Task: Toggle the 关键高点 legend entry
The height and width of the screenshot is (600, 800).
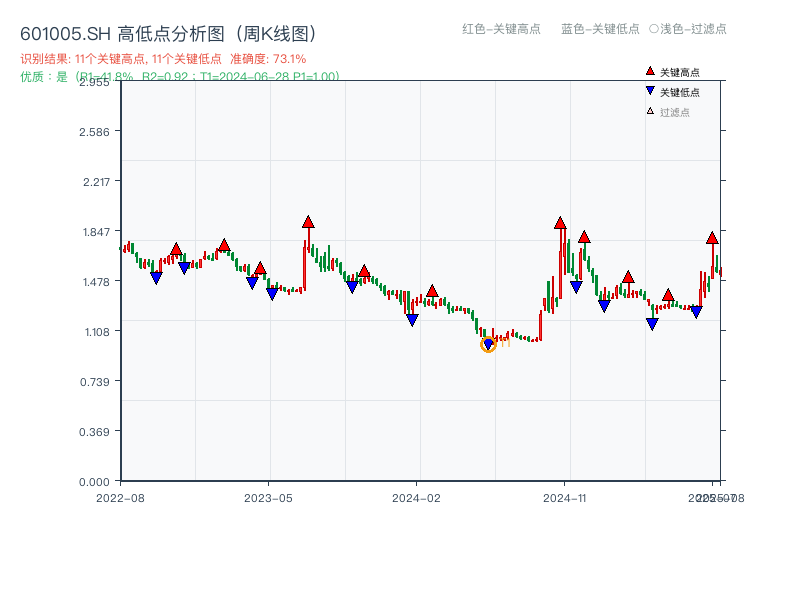Action: [x=679, y=72]
